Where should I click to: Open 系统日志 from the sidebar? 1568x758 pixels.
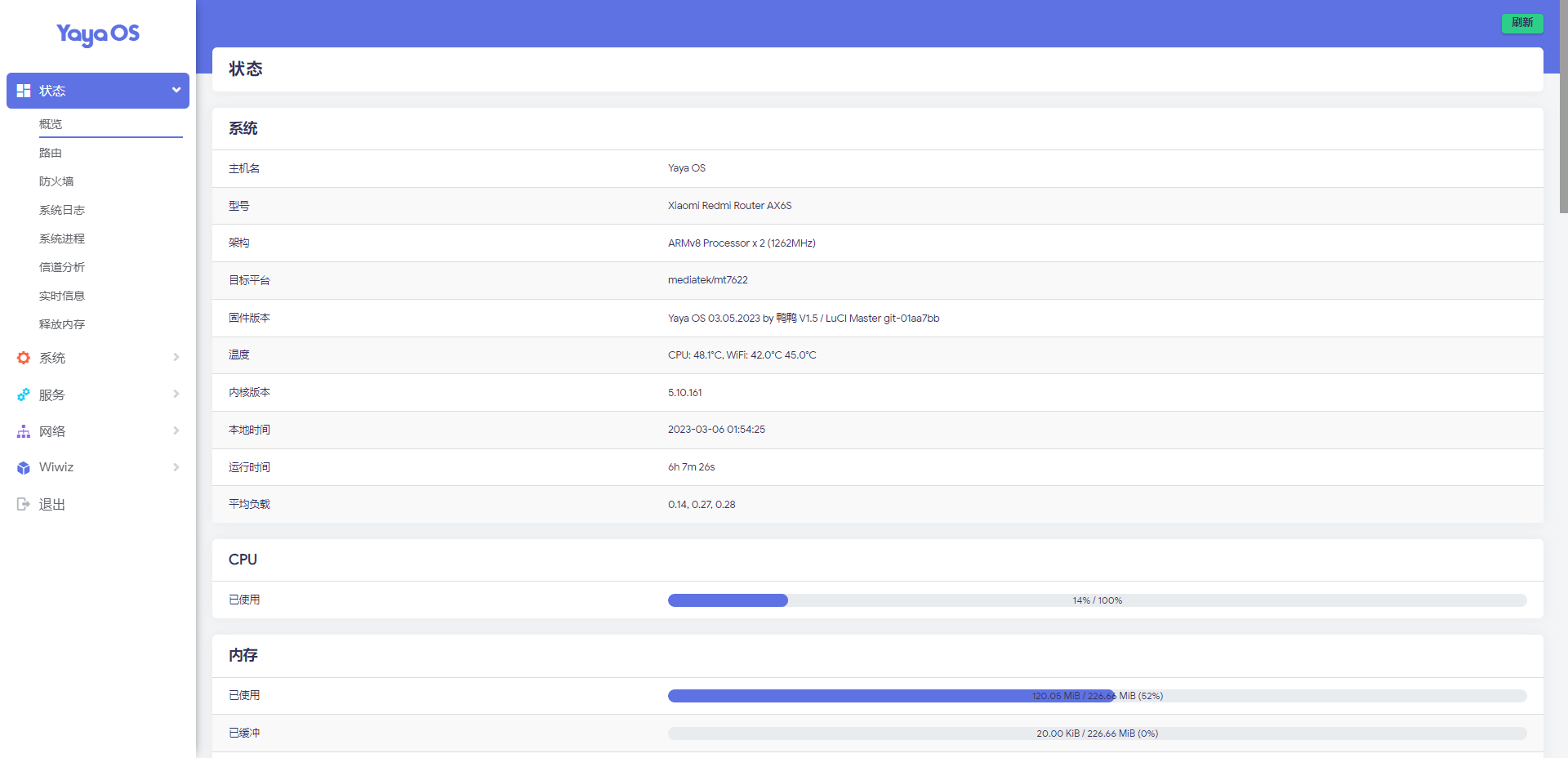click(62, 210)
